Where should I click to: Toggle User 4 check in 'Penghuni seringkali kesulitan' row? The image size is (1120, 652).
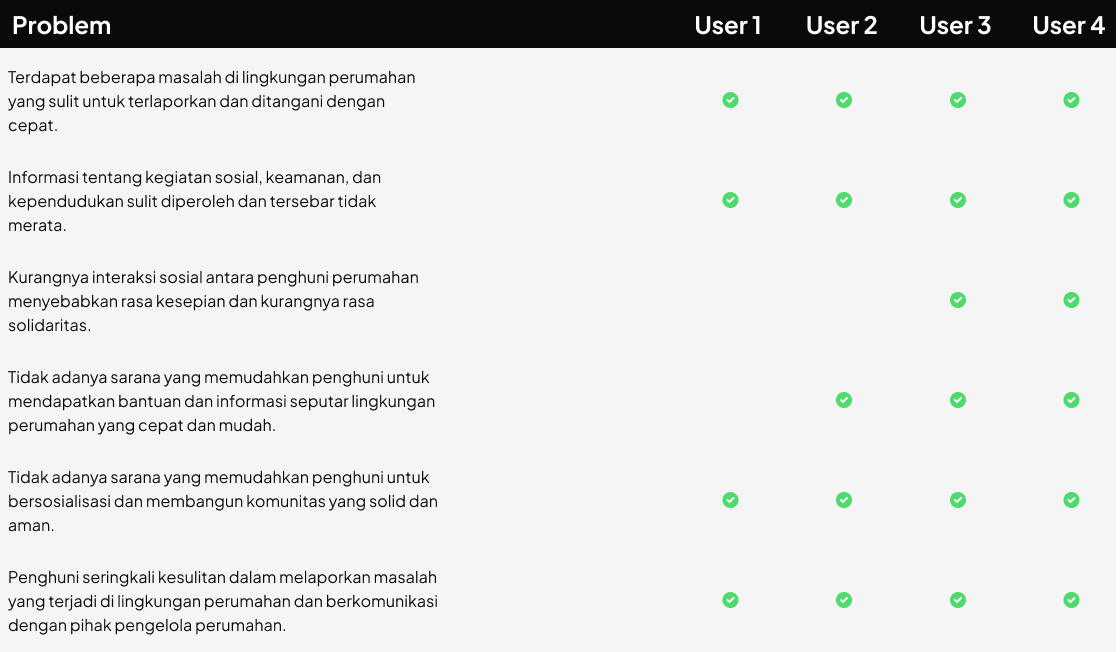click(x=1071, y=600)
